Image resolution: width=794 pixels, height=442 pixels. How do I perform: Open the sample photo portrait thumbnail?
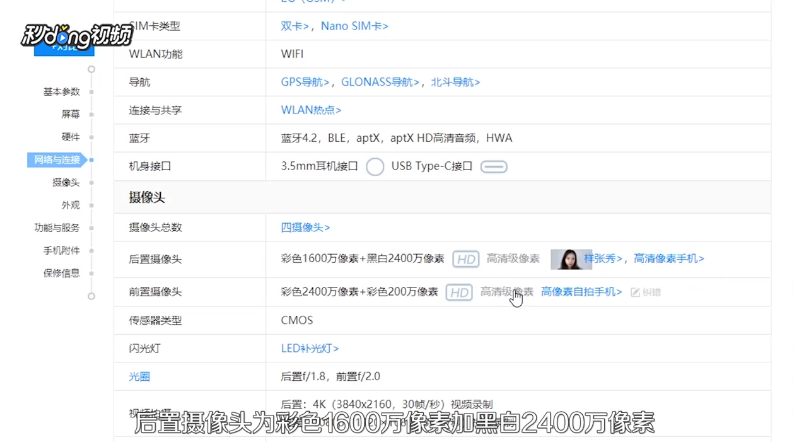click(x=571, y=259)
